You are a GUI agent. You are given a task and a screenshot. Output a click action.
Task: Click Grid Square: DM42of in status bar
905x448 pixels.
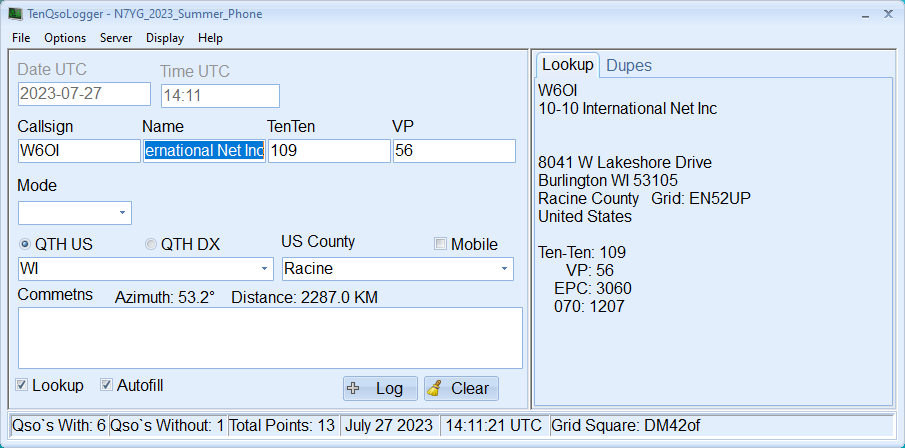(626, 426)
